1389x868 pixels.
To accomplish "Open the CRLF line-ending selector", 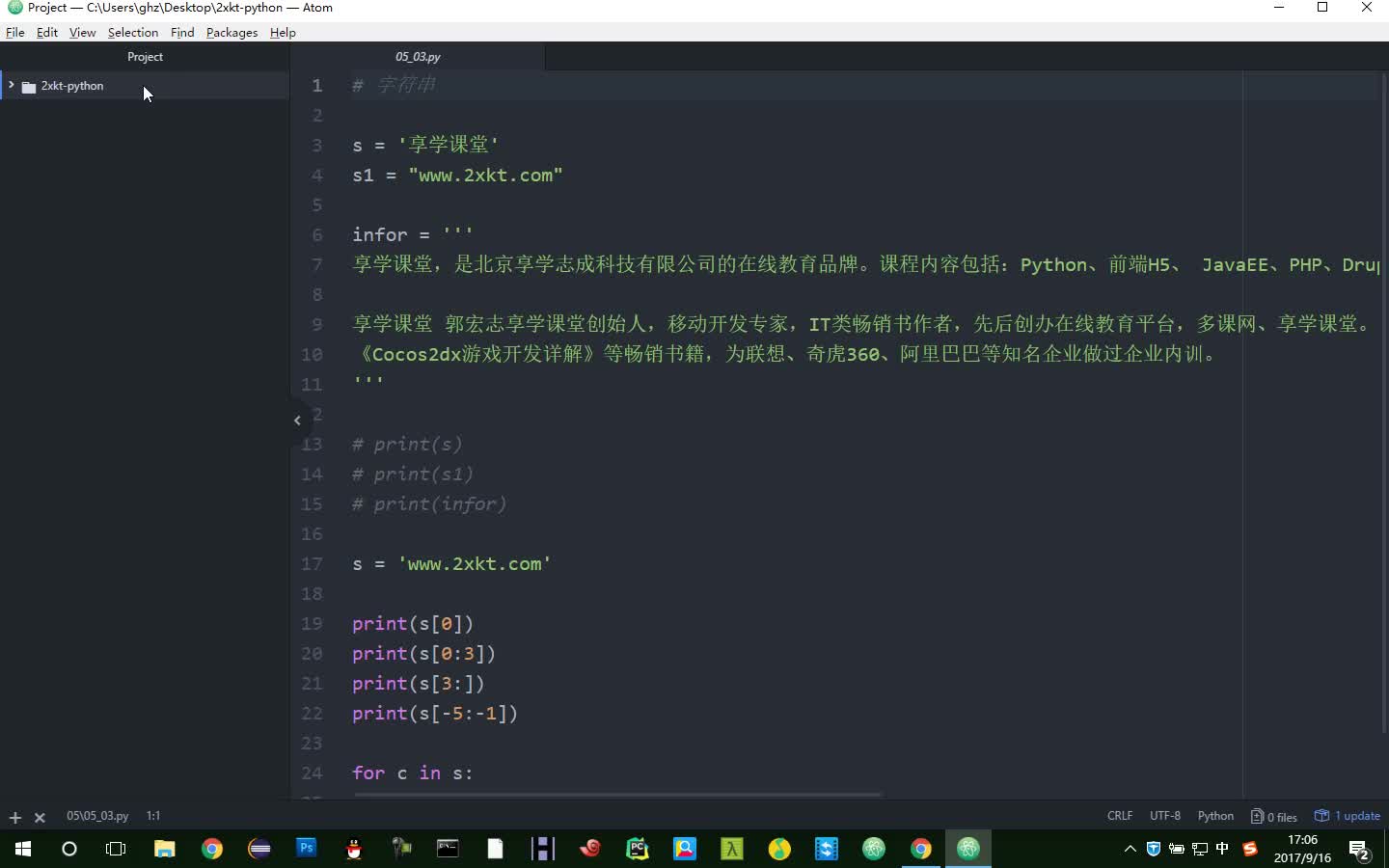I will 1120,816.
